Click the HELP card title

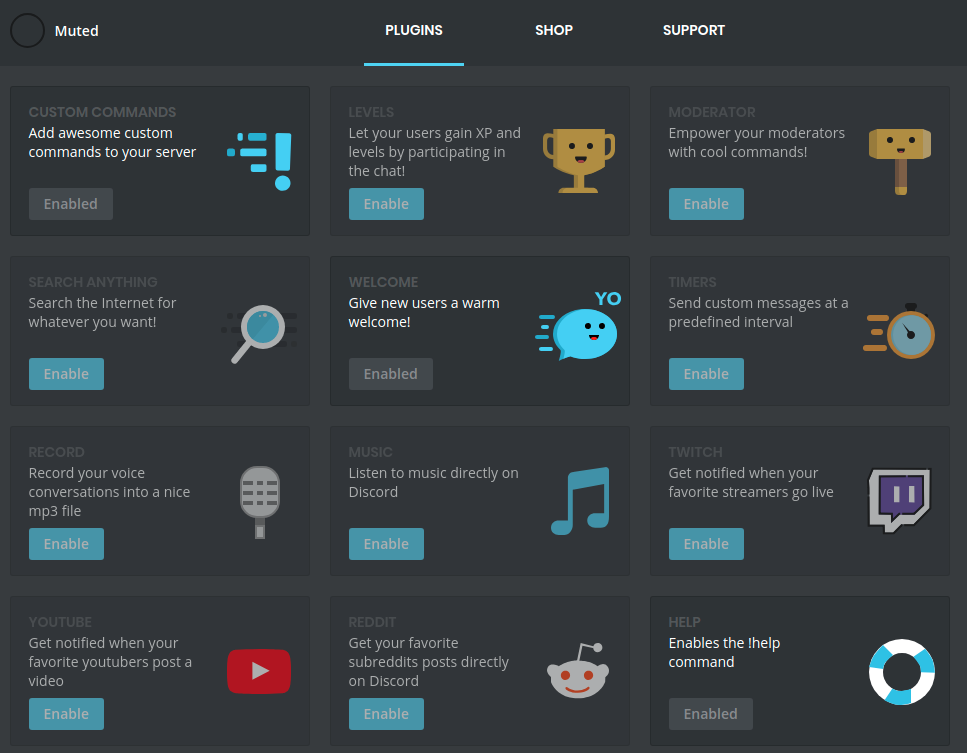click(x=685, y=622)
